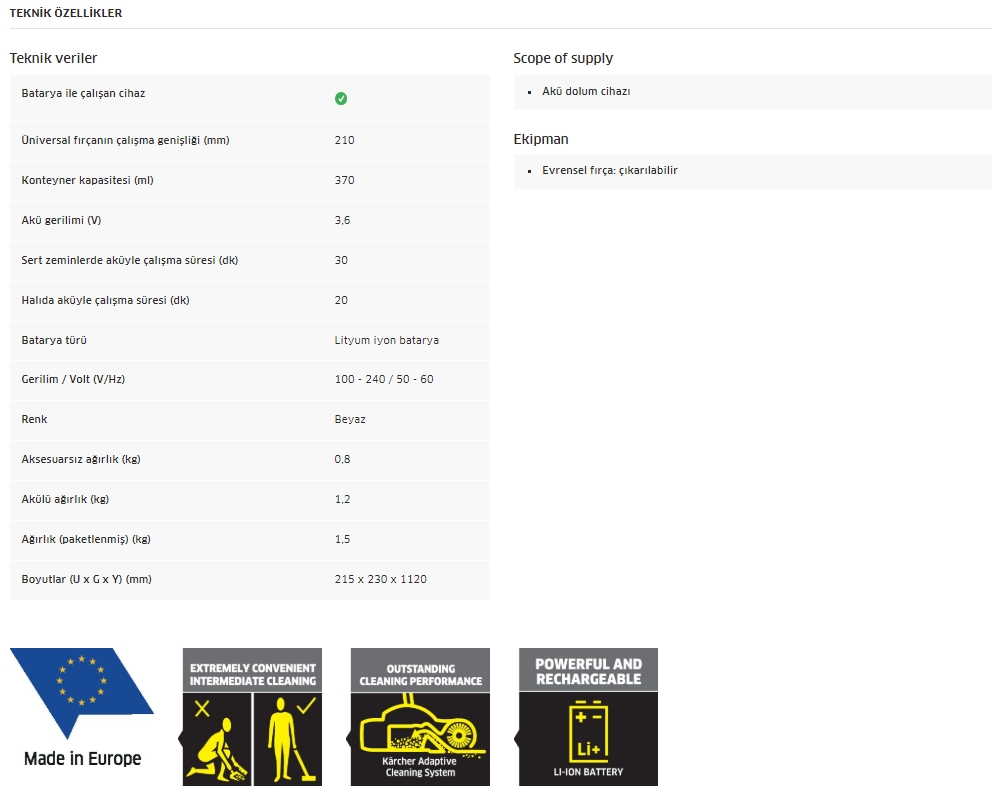
Task: Click the 1,2 weight with battery value
Action: tap(342, 498)
